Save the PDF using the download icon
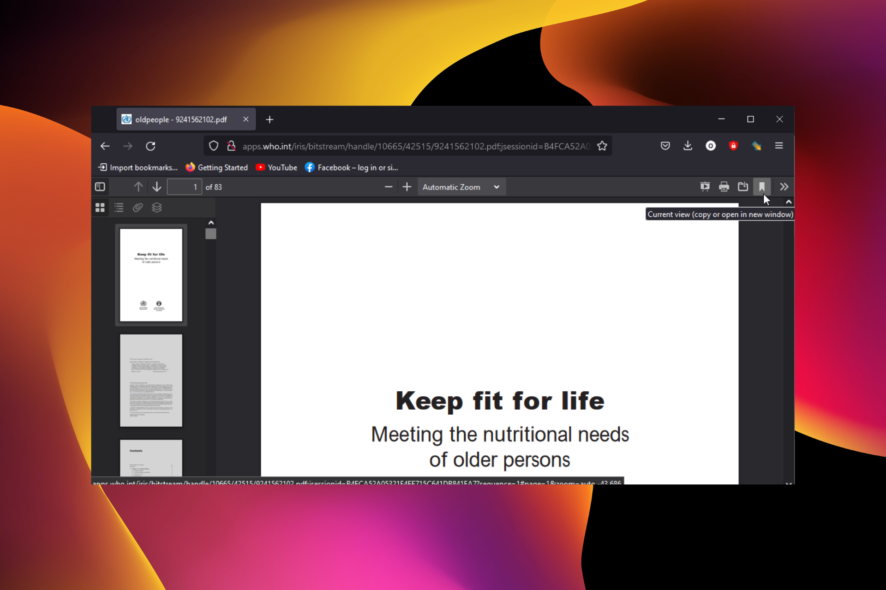Image resolution: width=886 pixels, height=590 pixels. pos(742,186)
